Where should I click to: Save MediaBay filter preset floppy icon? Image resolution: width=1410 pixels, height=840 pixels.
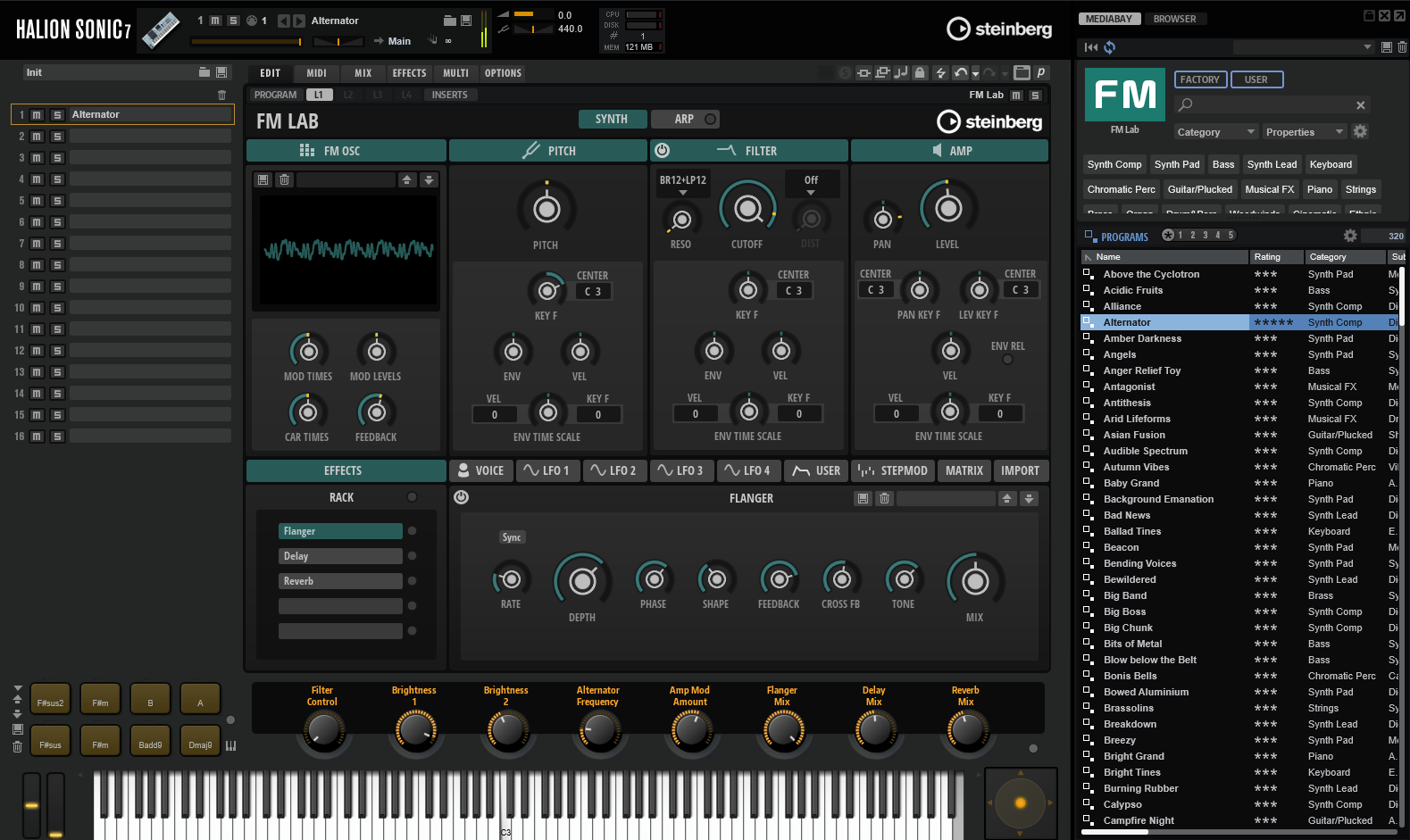pos(1387,47)
